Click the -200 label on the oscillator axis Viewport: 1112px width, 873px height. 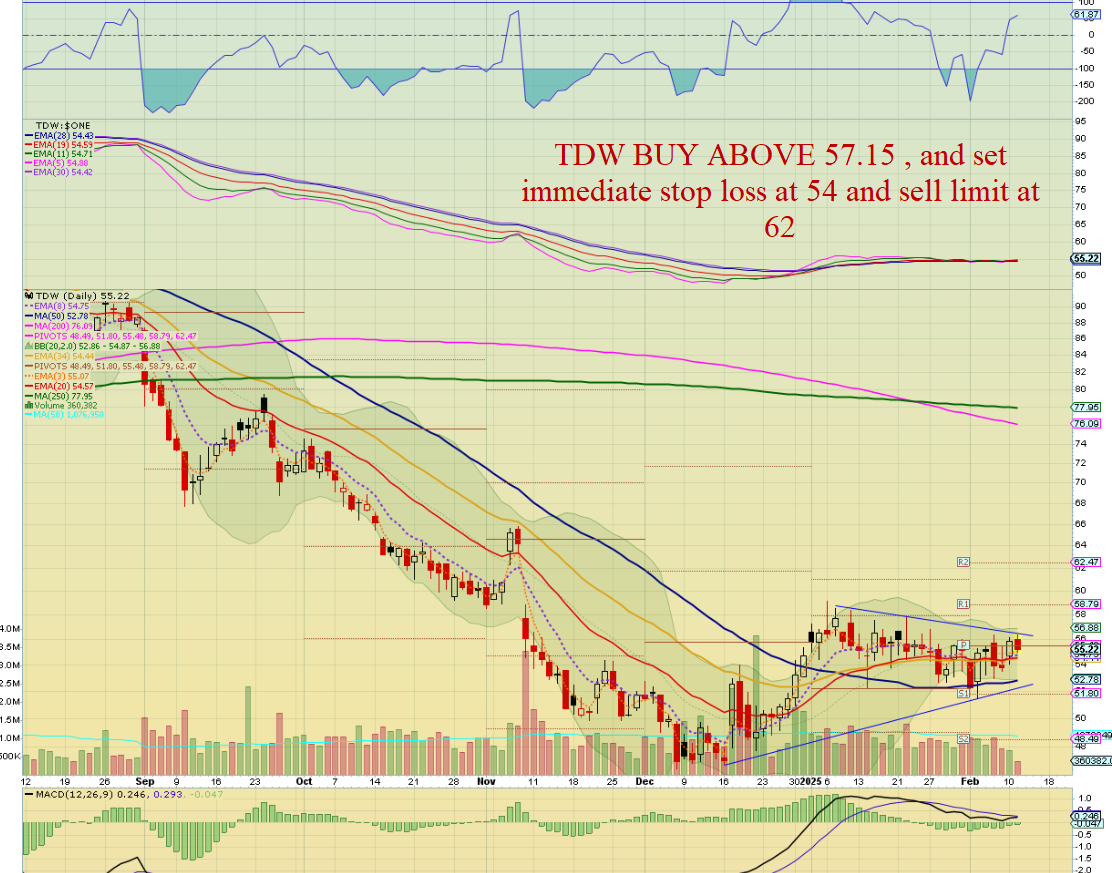pos(1086,101)
